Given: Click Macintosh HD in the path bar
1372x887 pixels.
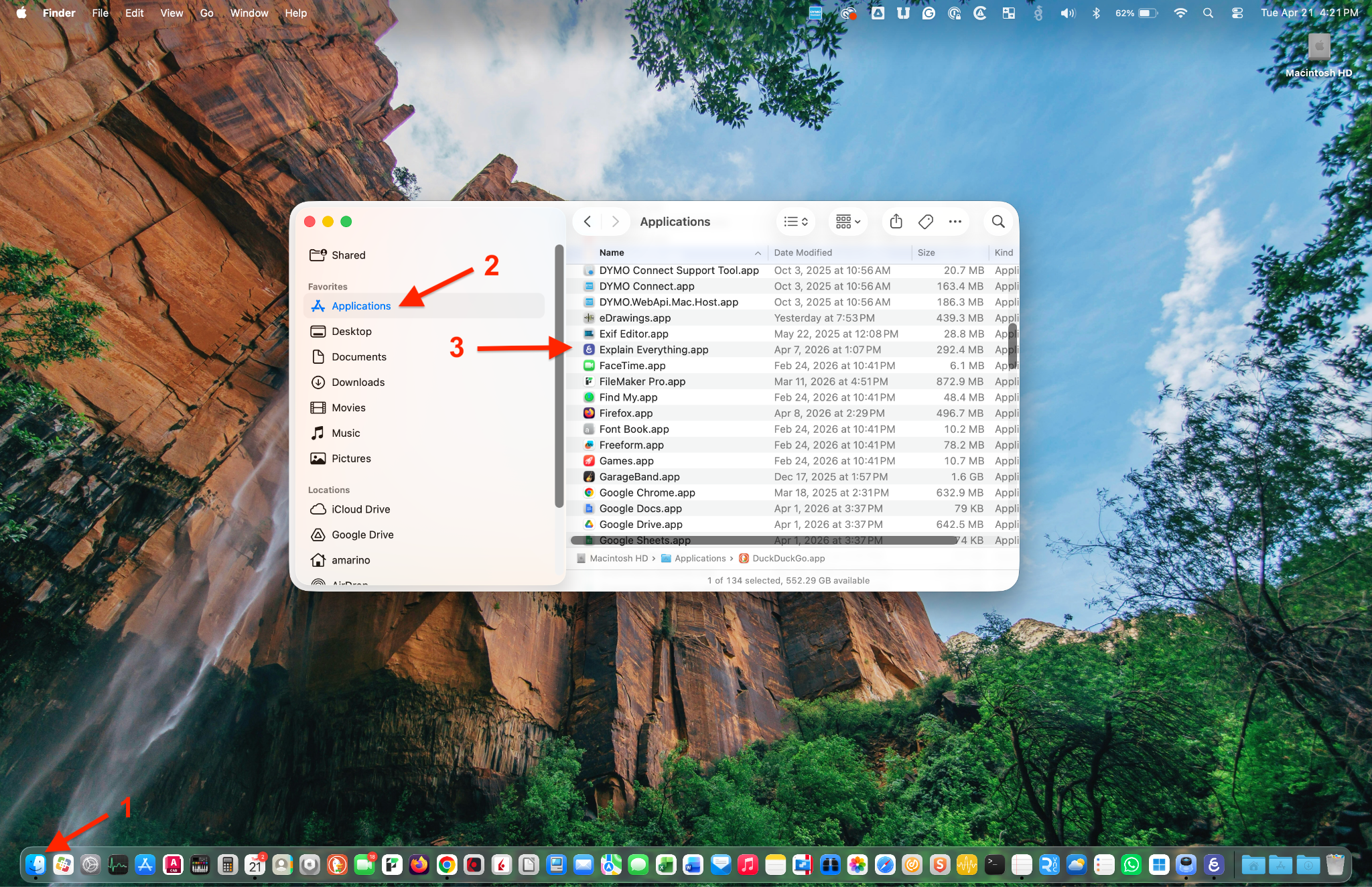Looking at the screenshot, I should tap(618, 558).
